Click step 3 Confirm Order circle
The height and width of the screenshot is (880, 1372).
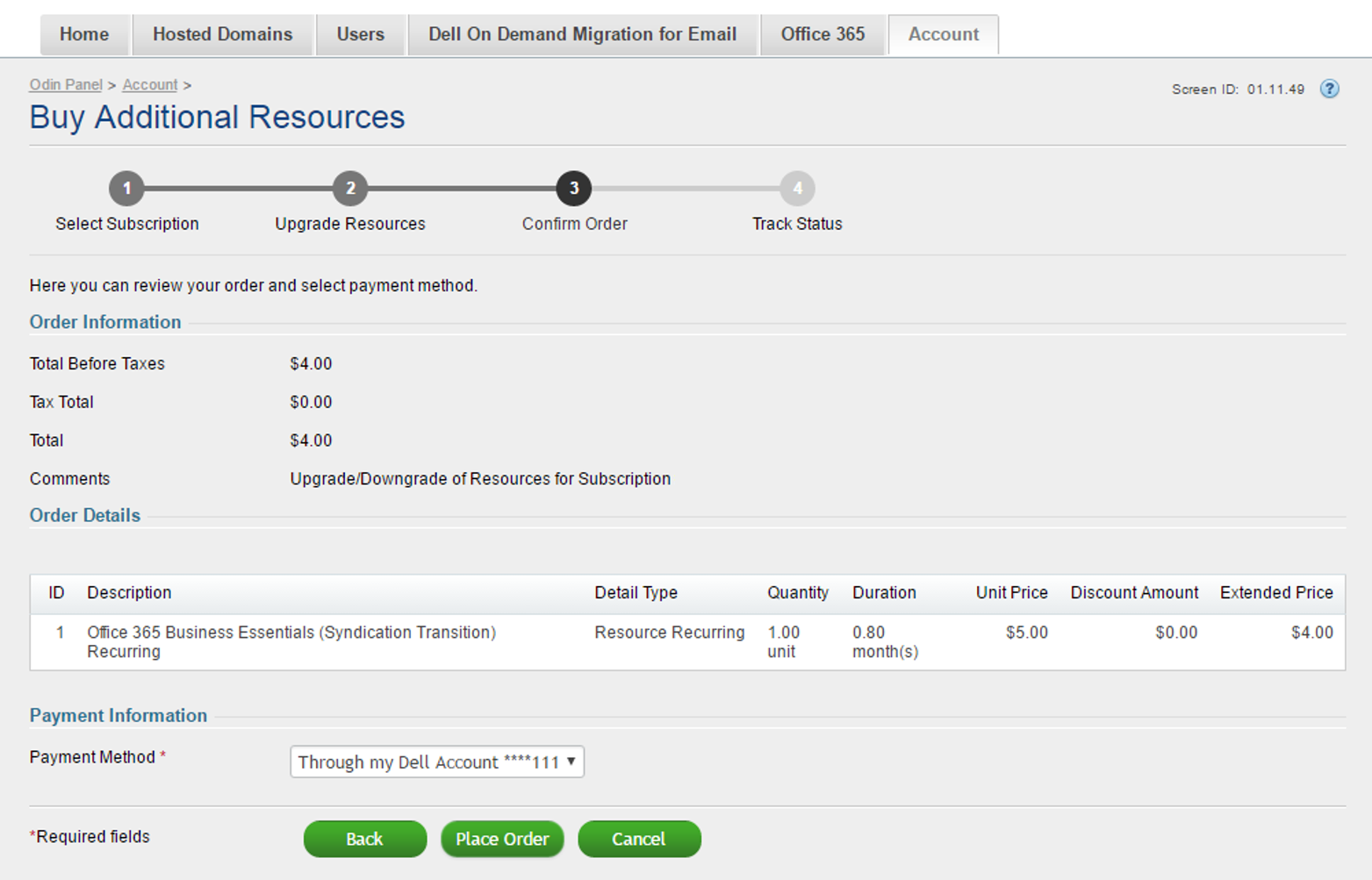tap(574, 188)
